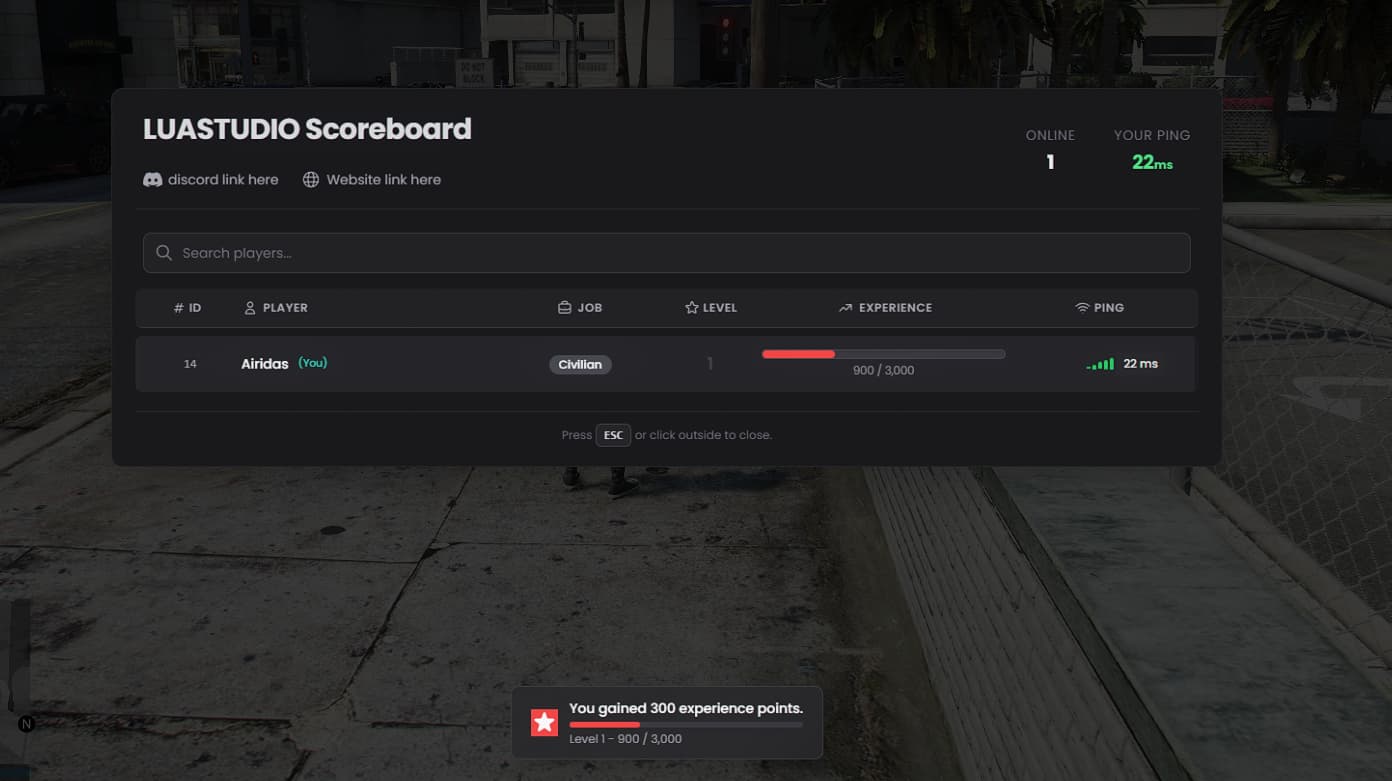Select the Civilian job badge
The image size is (1392, 781).
click(580, 364)
